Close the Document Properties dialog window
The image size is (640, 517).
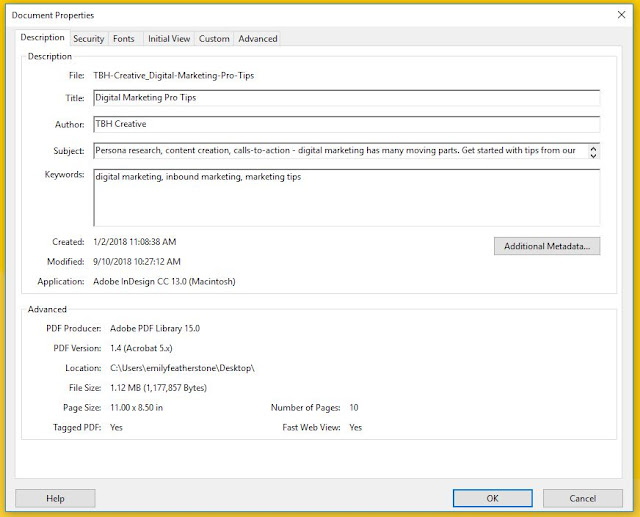622,16
